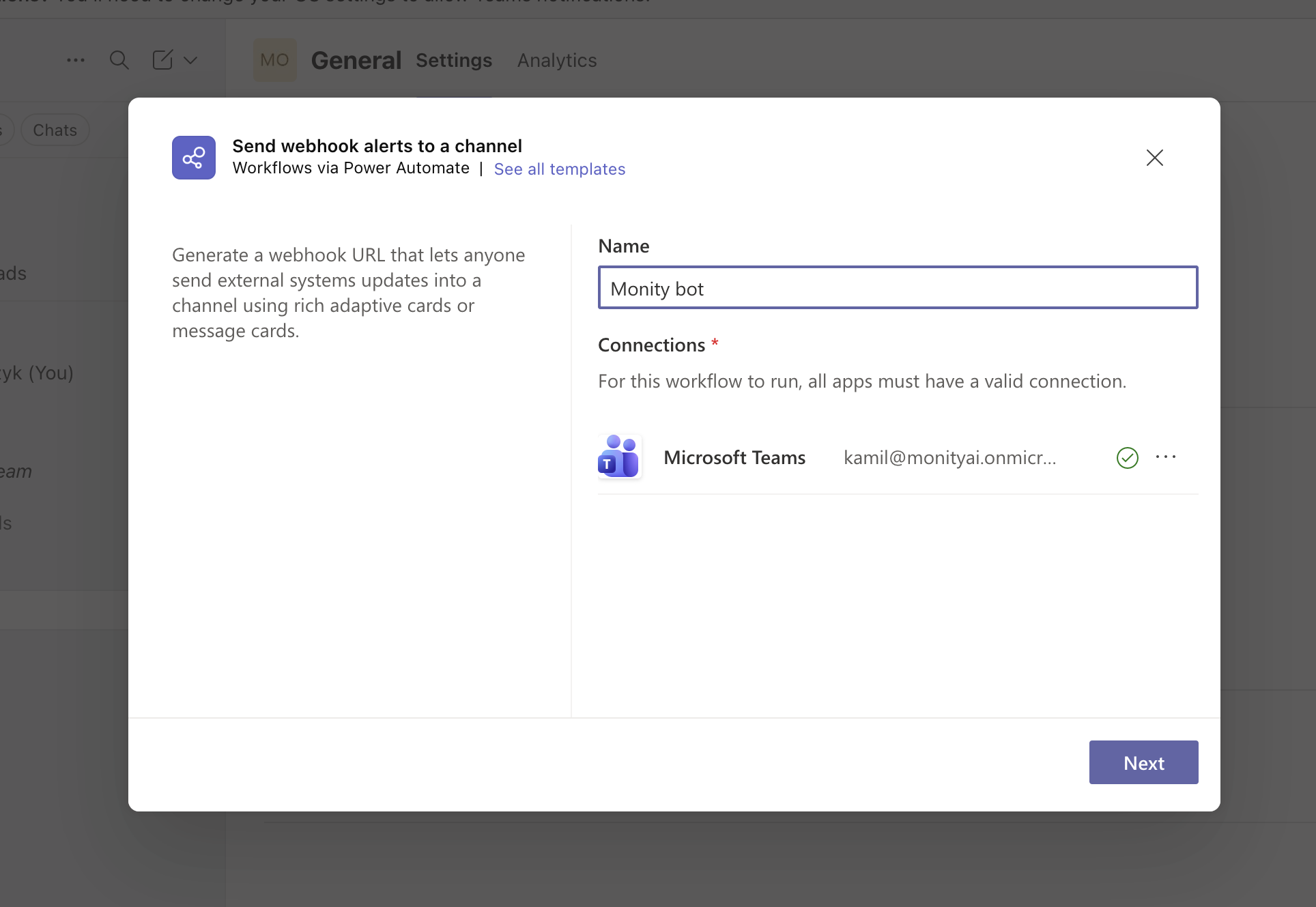Open the Analytics tab
The image size is (1316, 907).
pos(556,61)
